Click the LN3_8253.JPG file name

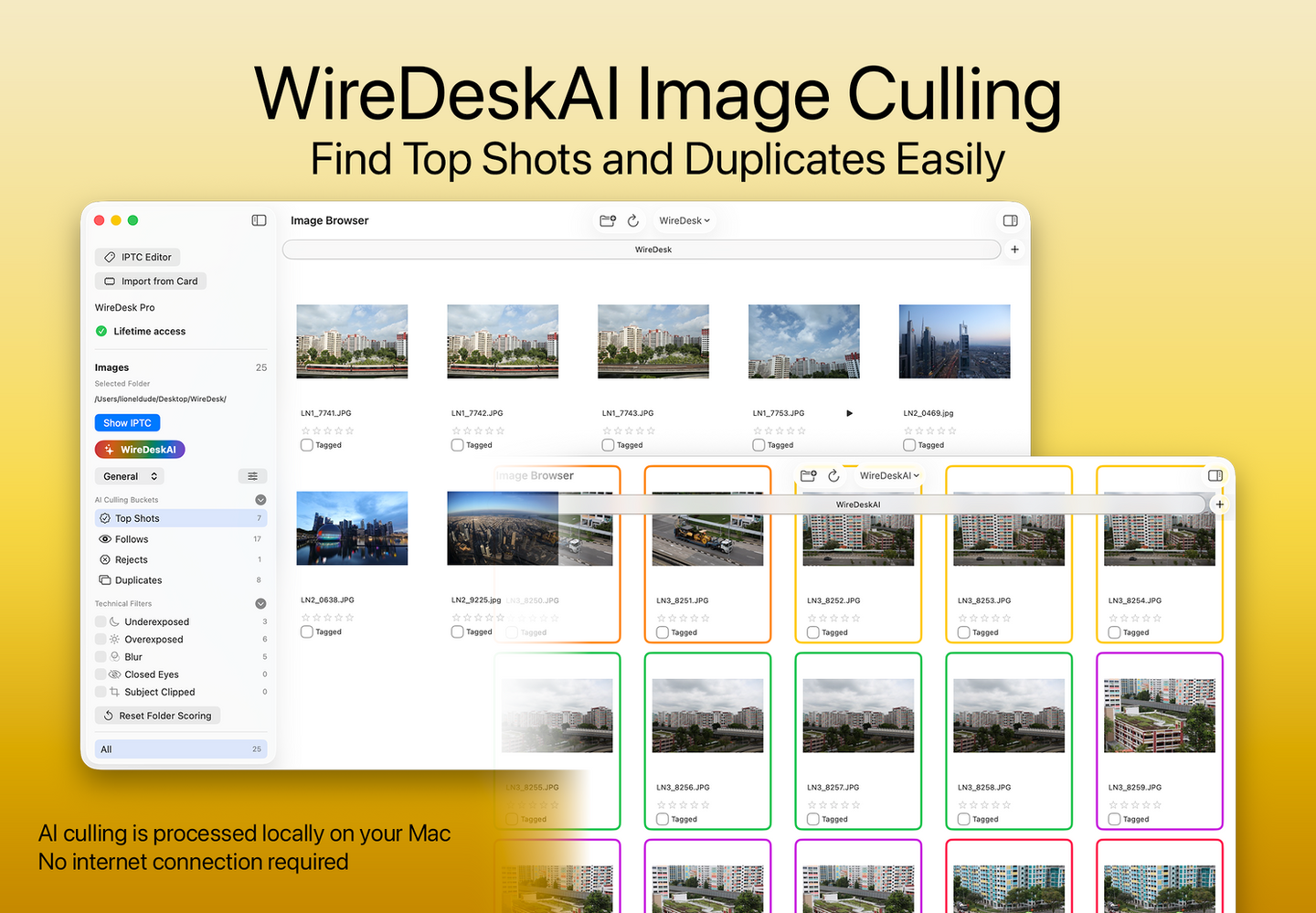(x=984, y=600)
